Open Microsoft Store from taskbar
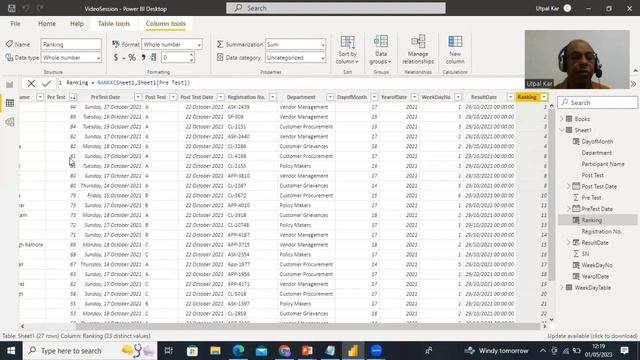Image resolution: width=640 pixels, height=360 pixels. click(x=192, y=351)
